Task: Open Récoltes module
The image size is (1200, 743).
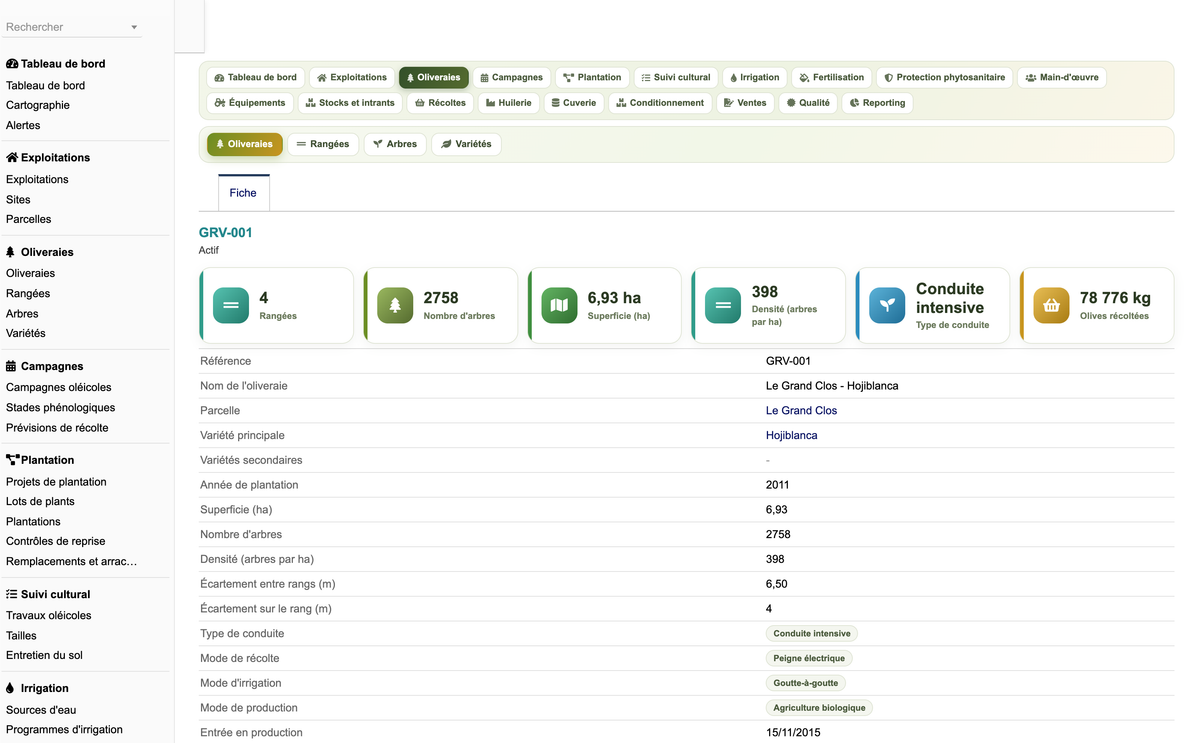Action: pos(440,103)
